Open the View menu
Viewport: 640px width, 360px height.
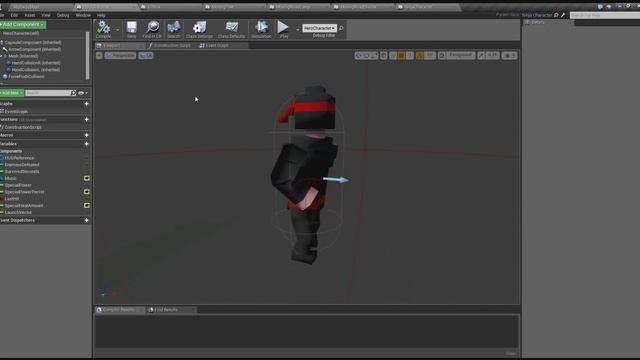pos(46,16)
